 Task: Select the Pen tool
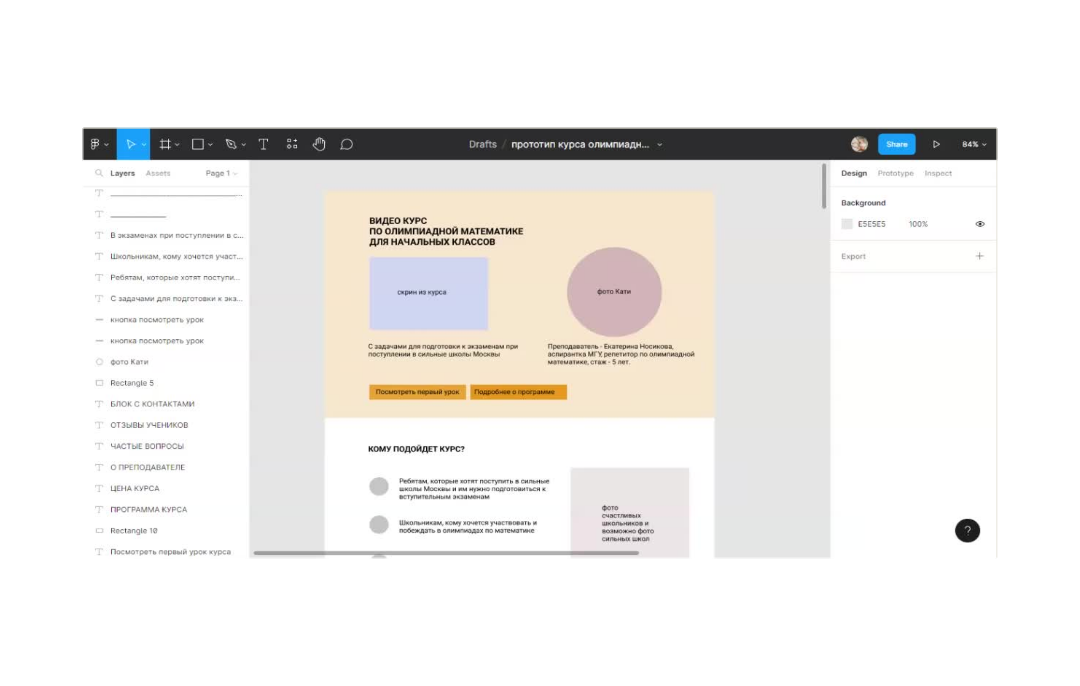[231, 144]
